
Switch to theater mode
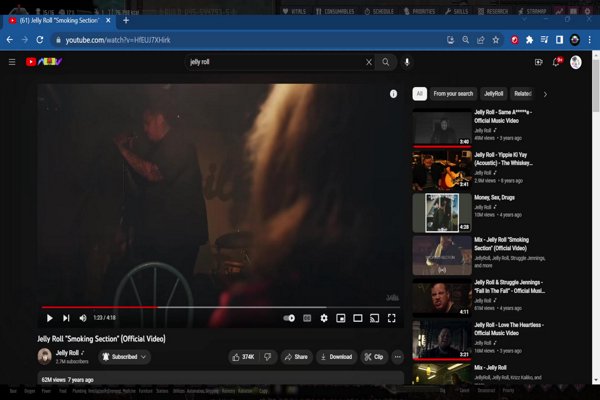[358, 318]
